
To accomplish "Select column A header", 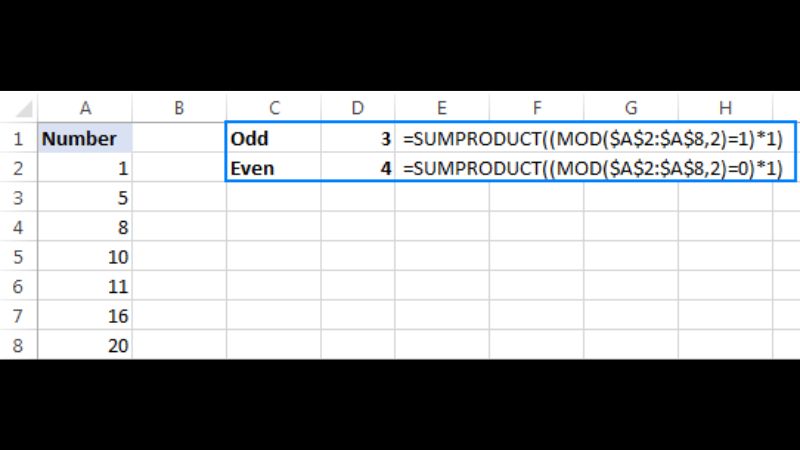I will (x=85, y=108).
